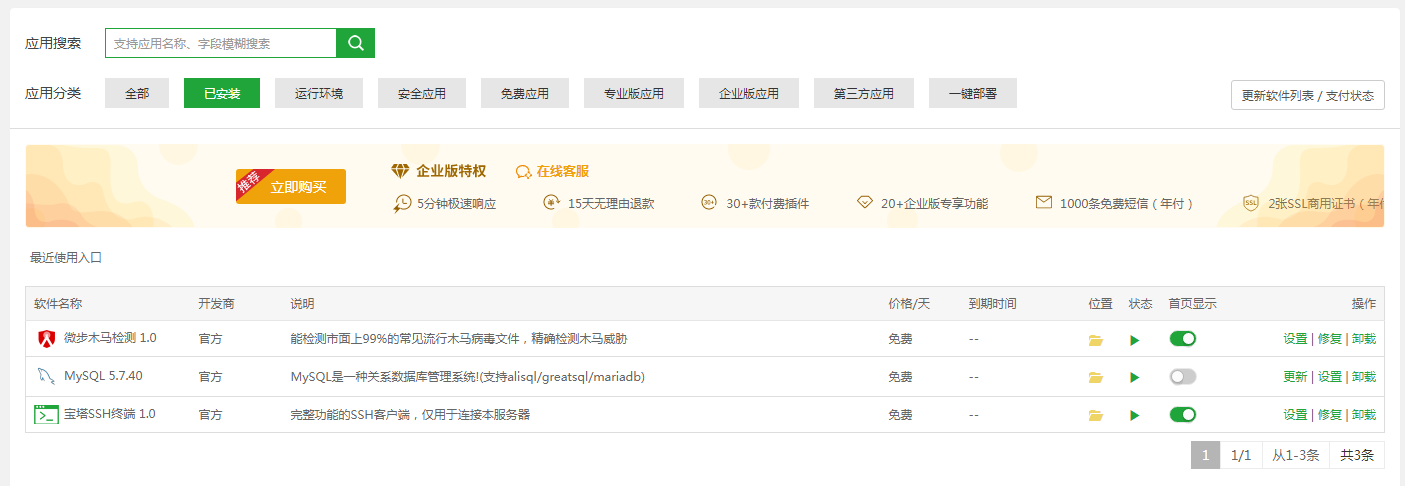Filter by 免费应用 category
Viewport: 1405px width, 486px height.
point(525,94)
